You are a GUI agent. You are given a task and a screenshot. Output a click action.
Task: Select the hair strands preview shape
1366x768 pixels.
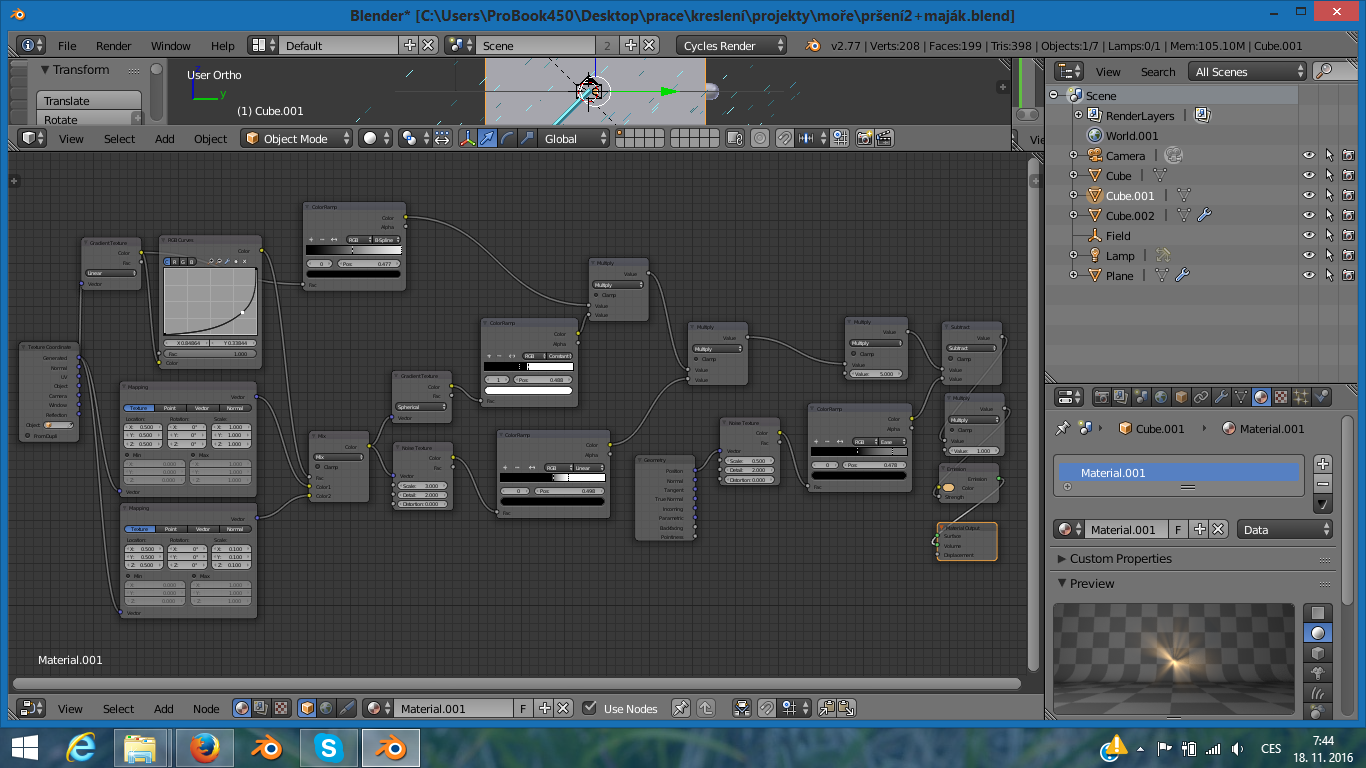coord(1318,693)
